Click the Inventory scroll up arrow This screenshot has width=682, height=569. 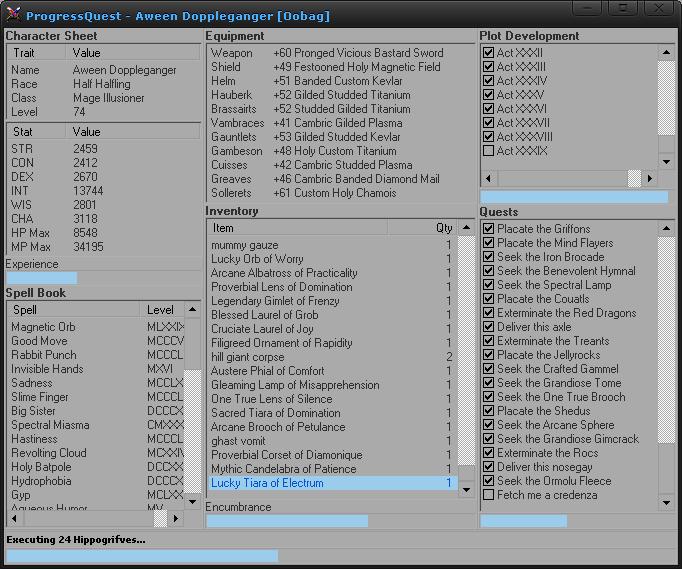coord(466,228)
